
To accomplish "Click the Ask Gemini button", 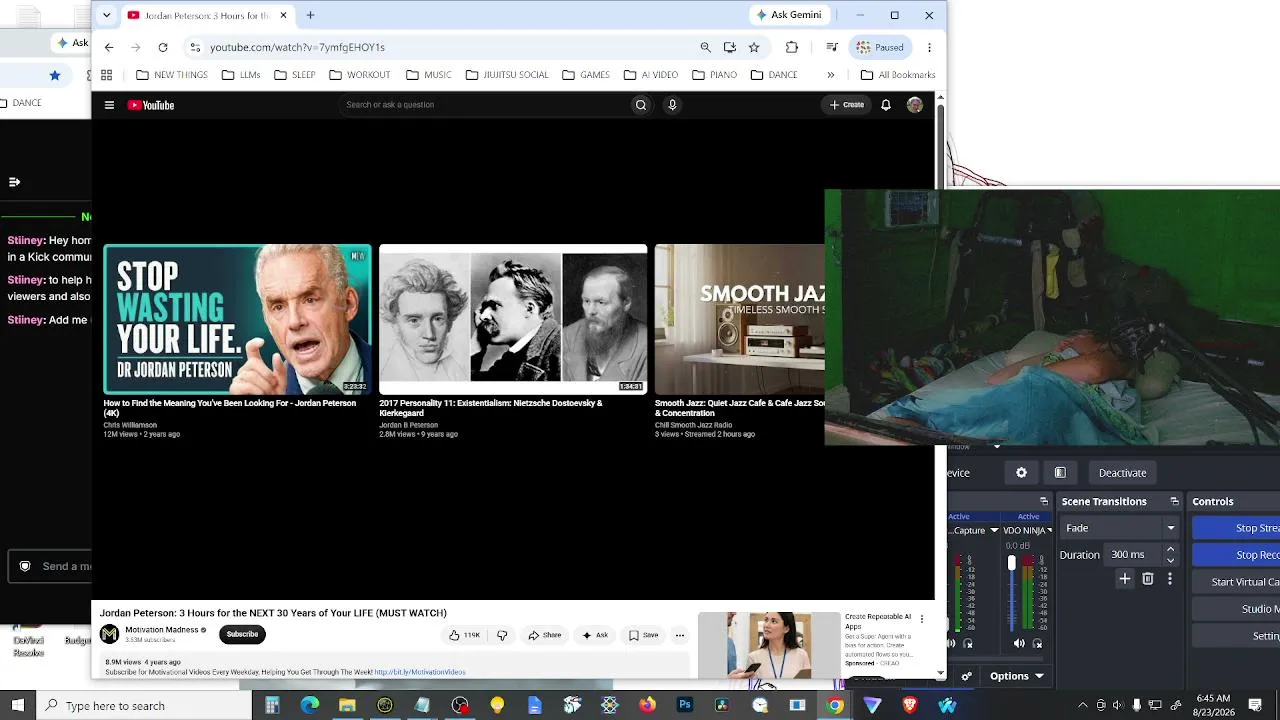I will (x=789, y=15).
